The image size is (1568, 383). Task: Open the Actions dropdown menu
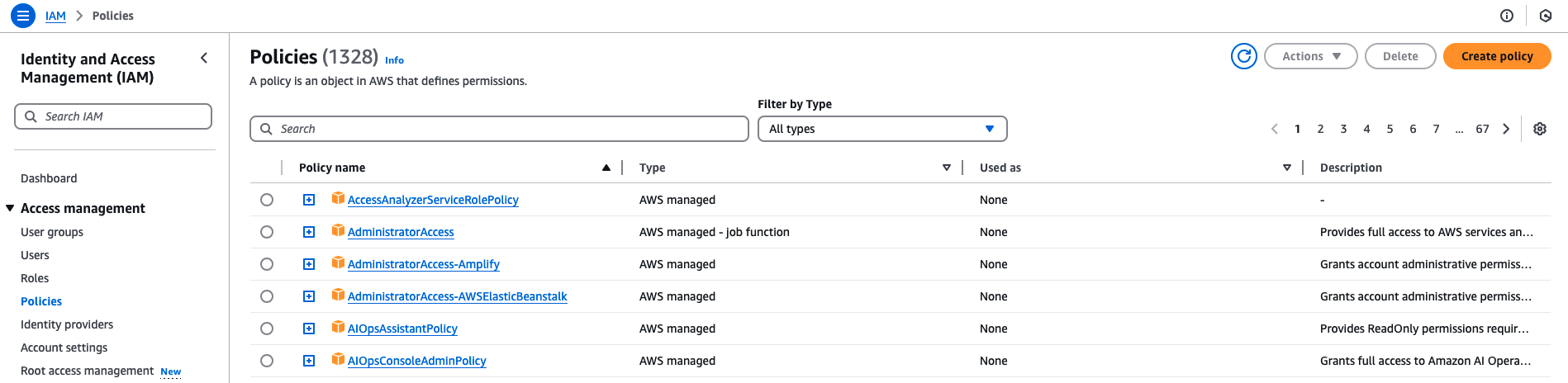pos(1310,56)
